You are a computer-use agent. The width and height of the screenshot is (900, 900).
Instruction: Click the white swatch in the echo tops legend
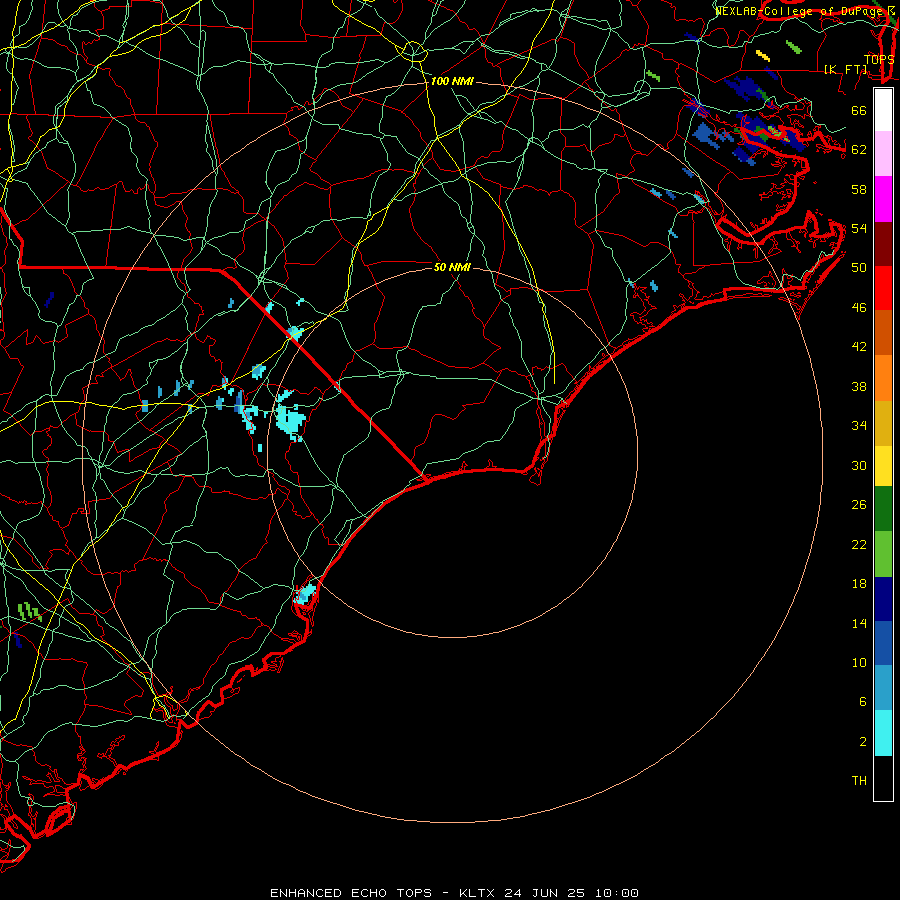click(883, 110)
